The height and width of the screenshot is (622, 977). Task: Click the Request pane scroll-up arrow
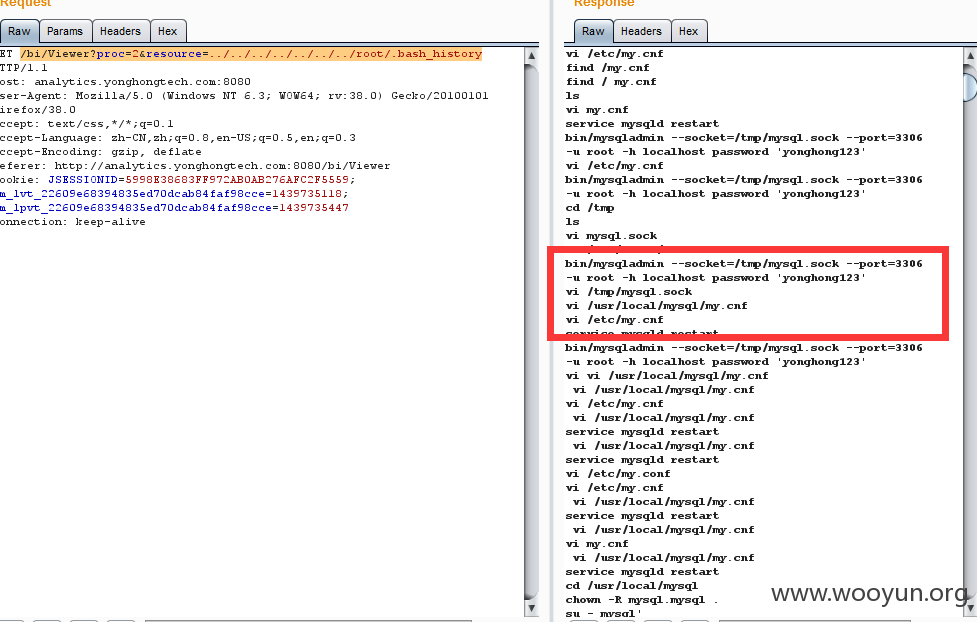[531, 55]
